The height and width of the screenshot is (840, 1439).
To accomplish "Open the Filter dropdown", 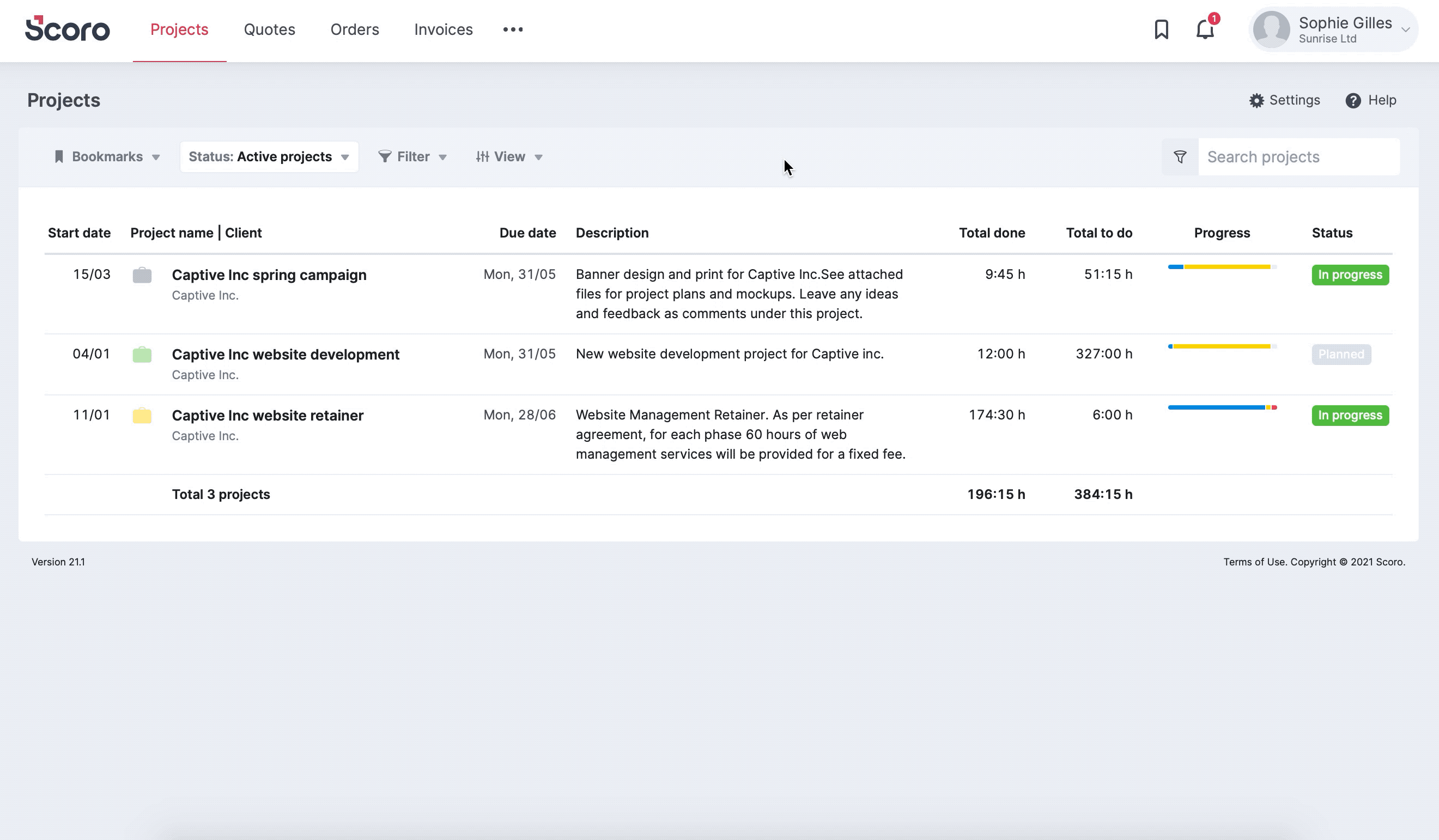I will pos(412,157).
